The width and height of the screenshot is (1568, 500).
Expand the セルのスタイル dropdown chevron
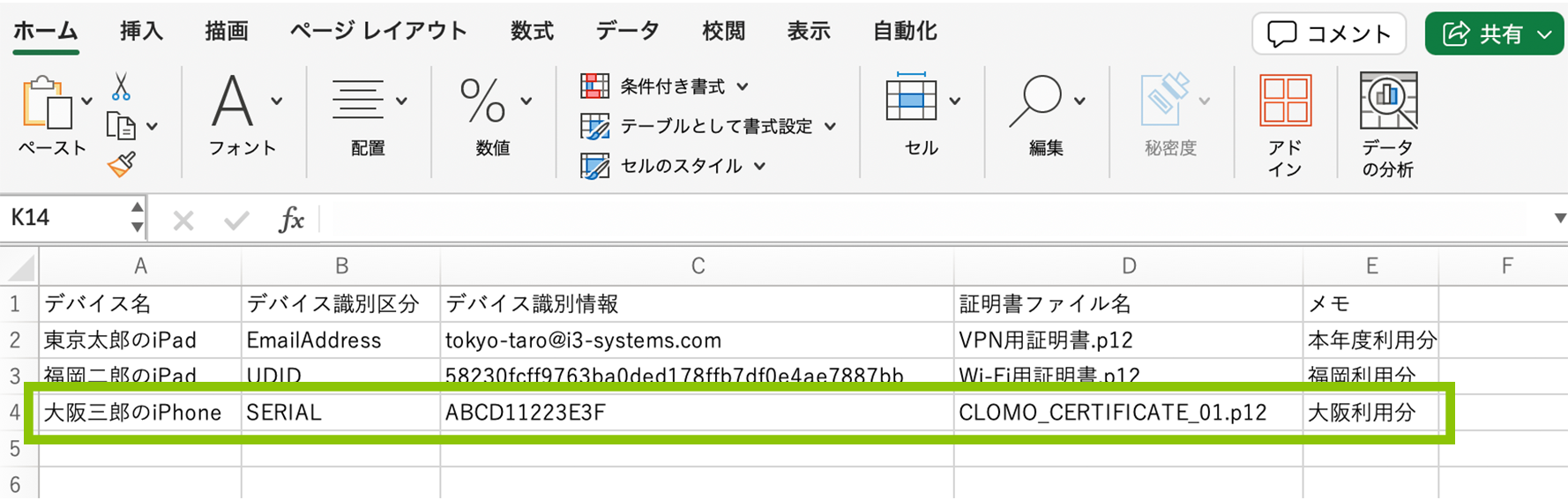click(759, 167)
